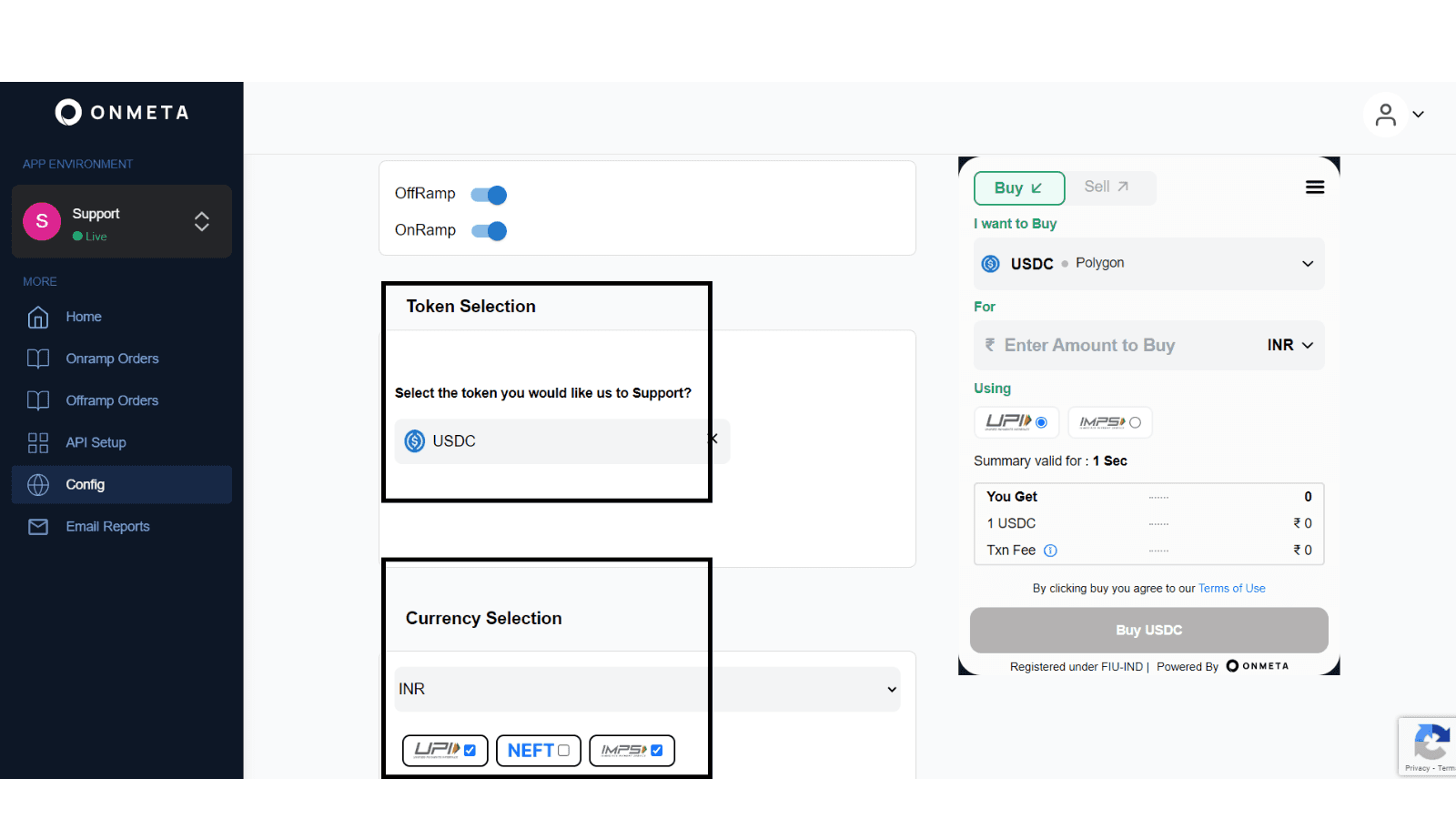This screenshot has width=1456, height=819.
Task: Go to API Setup
Action: coord(96,442)
